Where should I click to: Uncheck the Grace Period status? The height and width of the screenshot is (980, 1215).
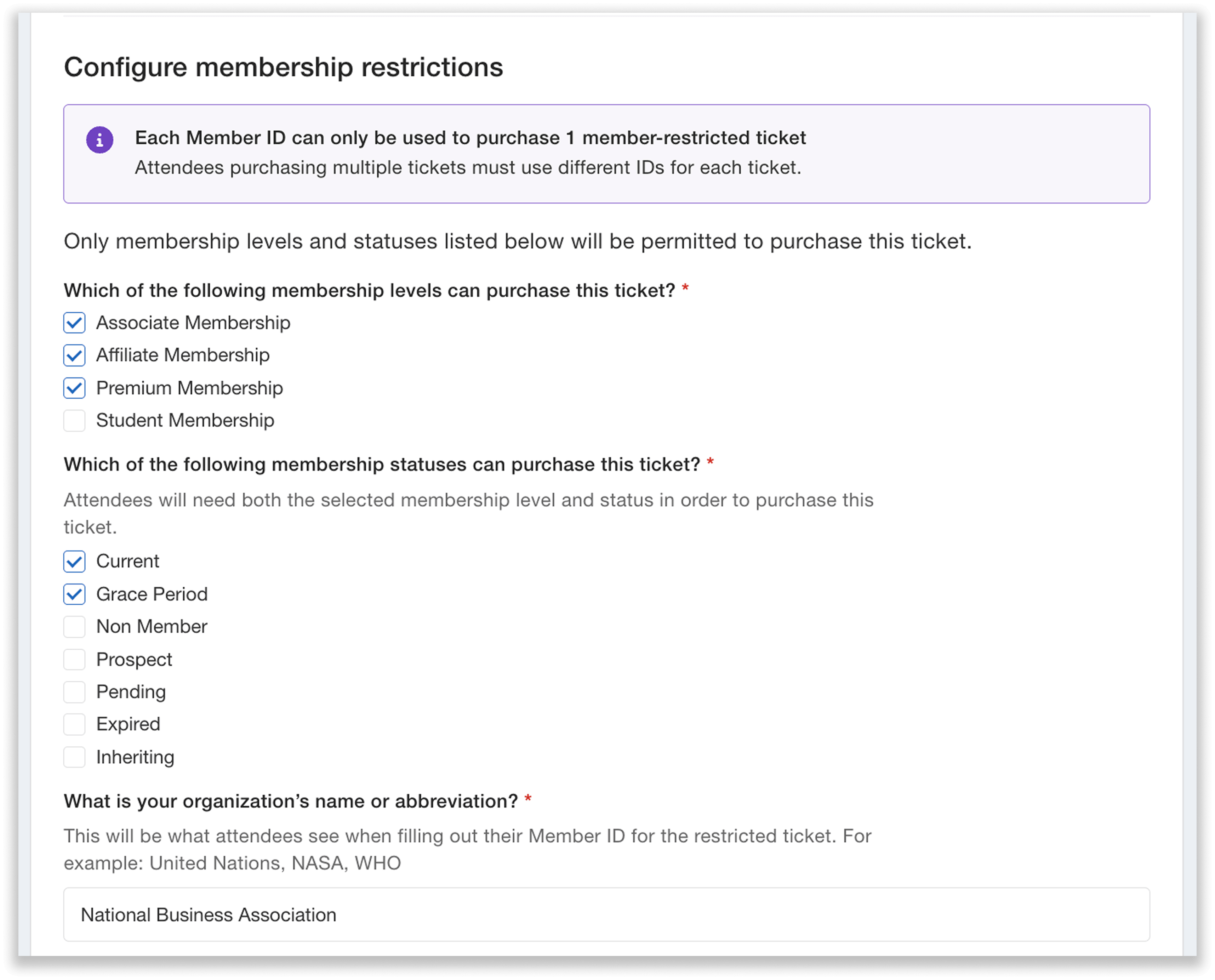point(74,594)
